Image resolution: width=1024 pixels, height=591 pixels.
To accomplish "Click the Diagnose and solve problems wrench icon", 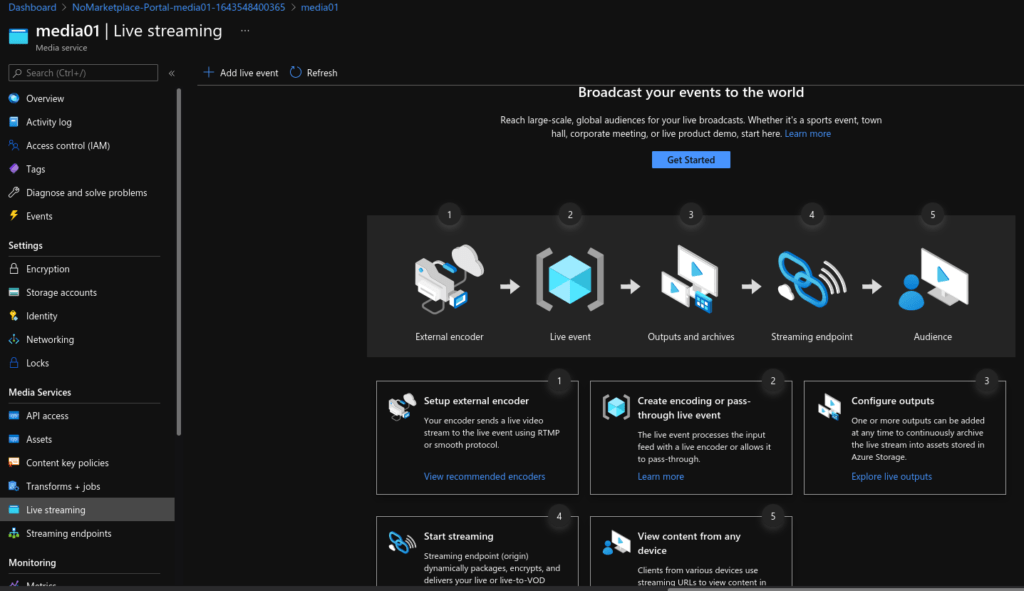I will 14,193.
